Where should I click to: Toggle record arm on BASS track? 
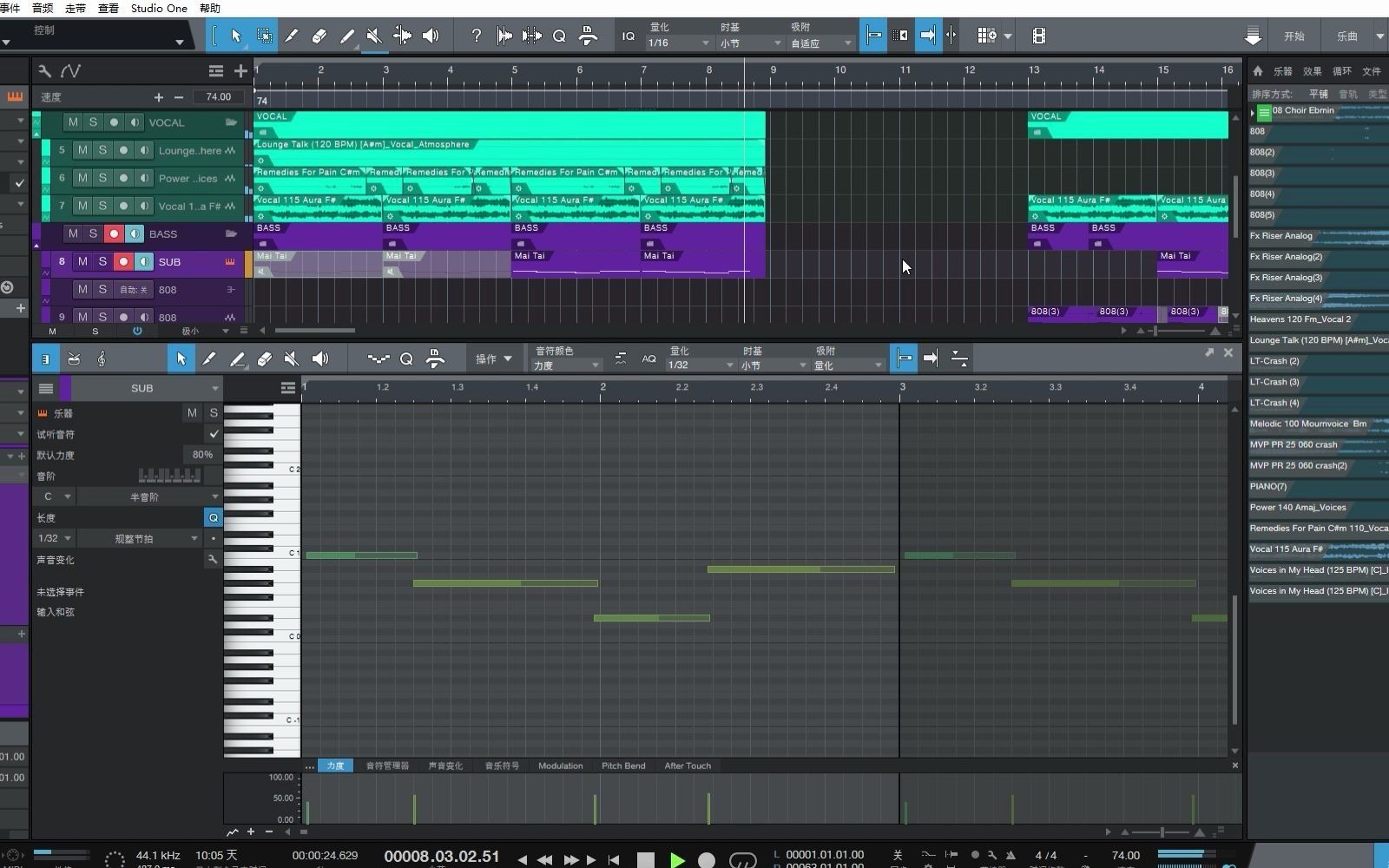(x=114, y=233)
